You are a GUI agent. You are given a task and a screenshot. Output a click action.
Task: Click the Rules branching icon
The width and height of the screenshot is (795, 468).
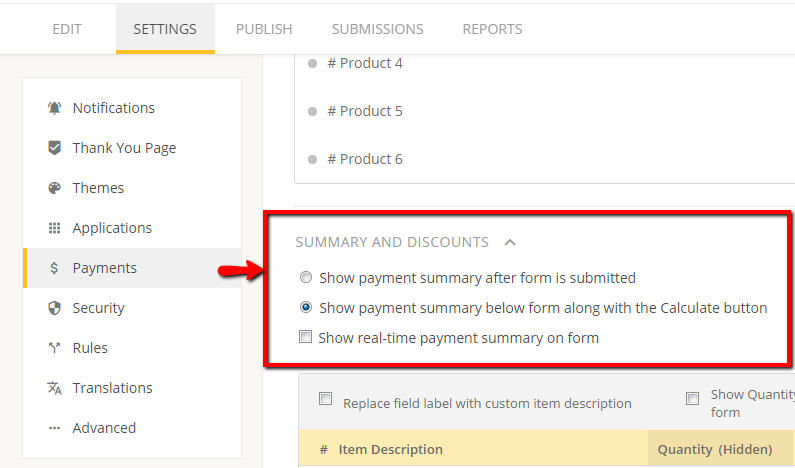pyautogui.click(x=54, y=348)
